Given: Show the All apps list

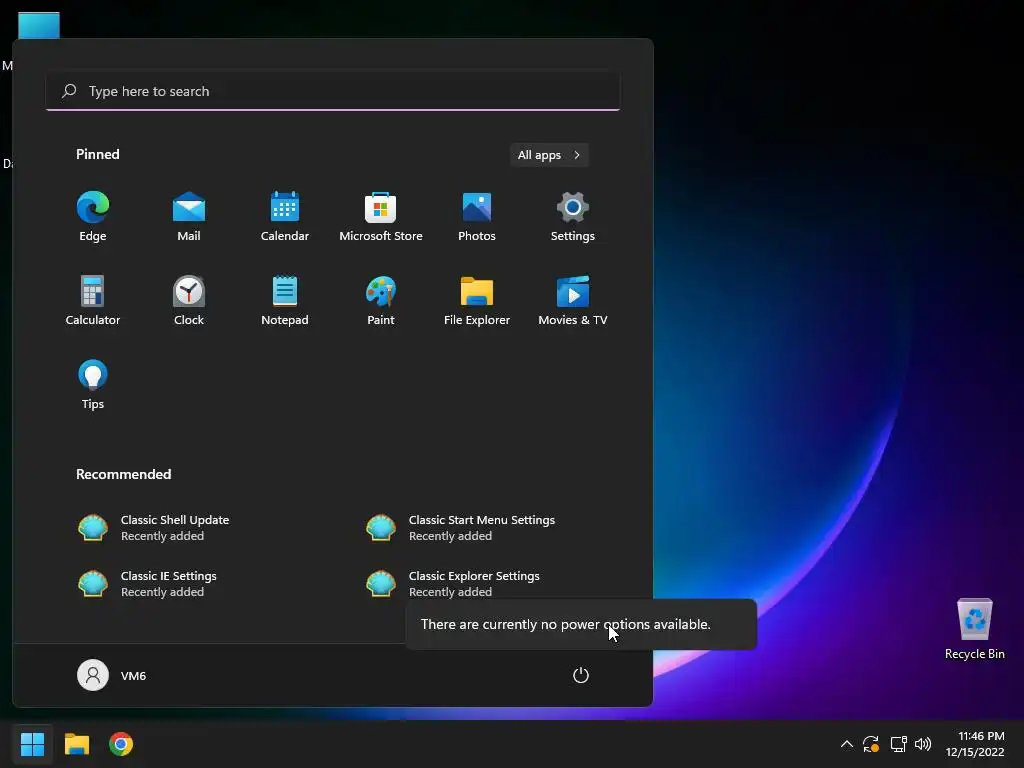Looking at the screenshot, I should (x=549, y=155).
